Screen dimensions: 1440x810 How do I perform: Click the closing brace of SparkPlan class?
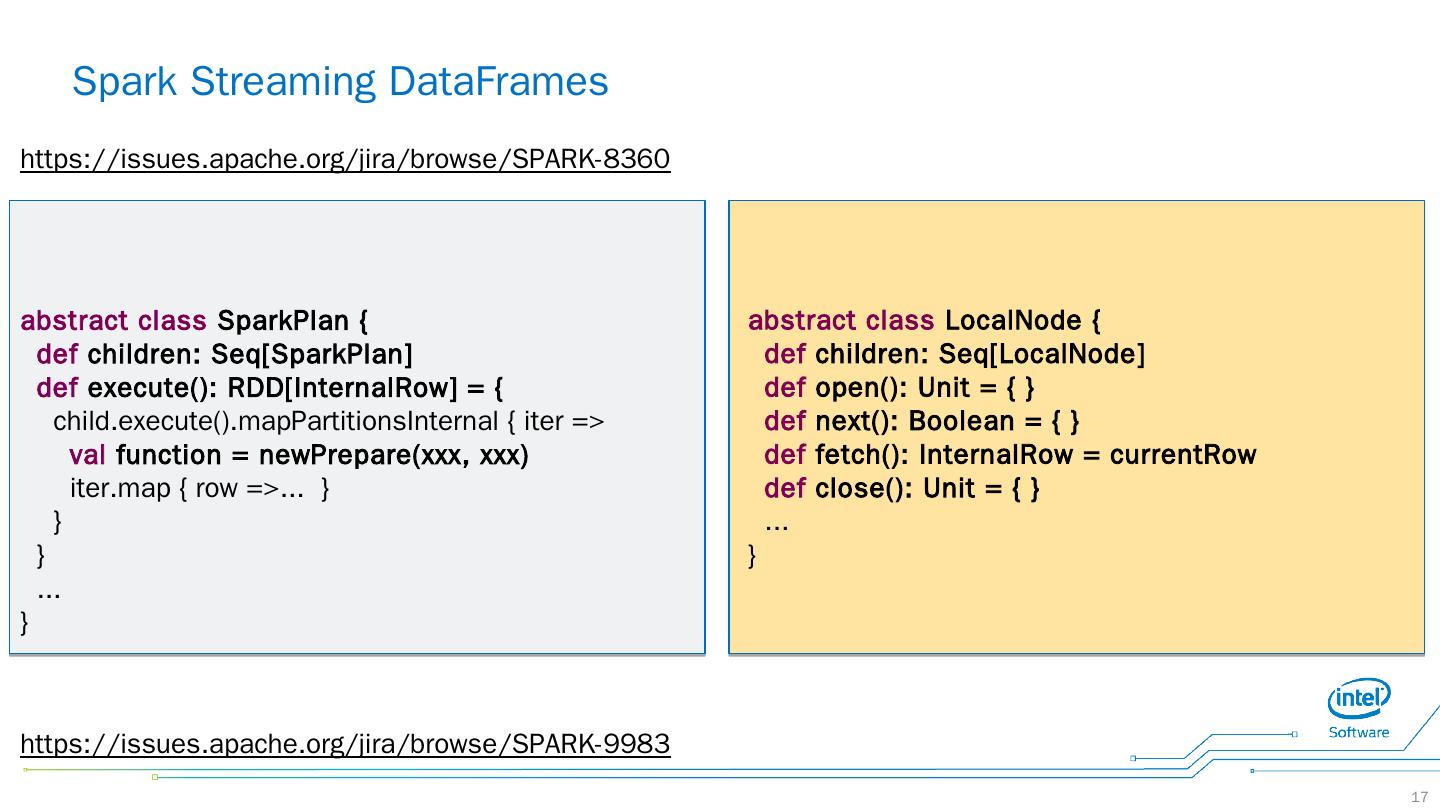click(25, 624)
